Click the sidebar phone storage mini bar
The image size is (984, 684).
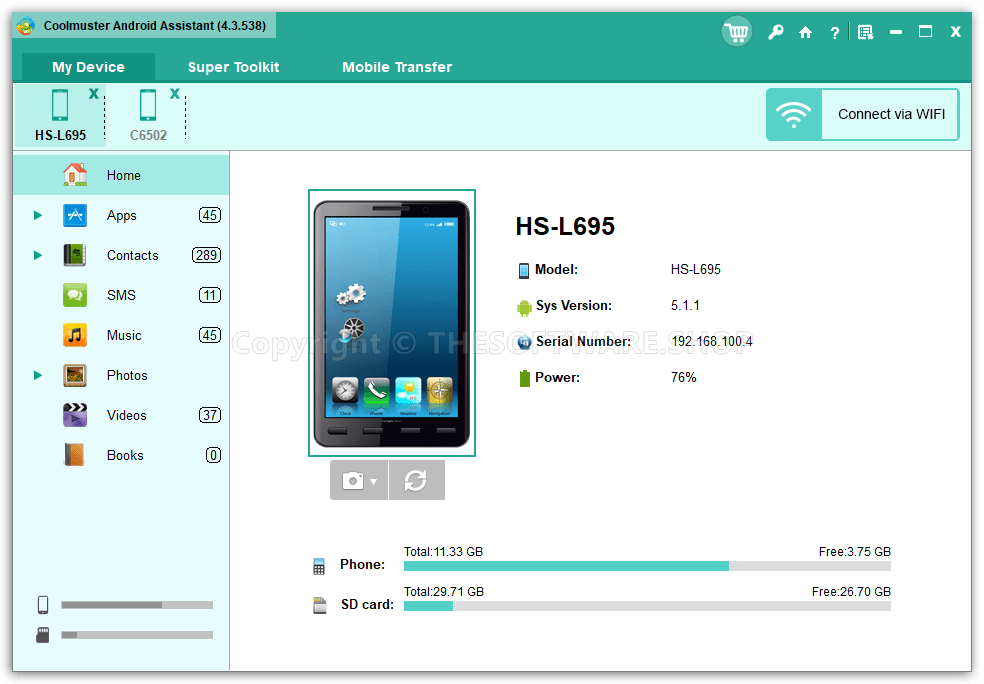[137, 605]
